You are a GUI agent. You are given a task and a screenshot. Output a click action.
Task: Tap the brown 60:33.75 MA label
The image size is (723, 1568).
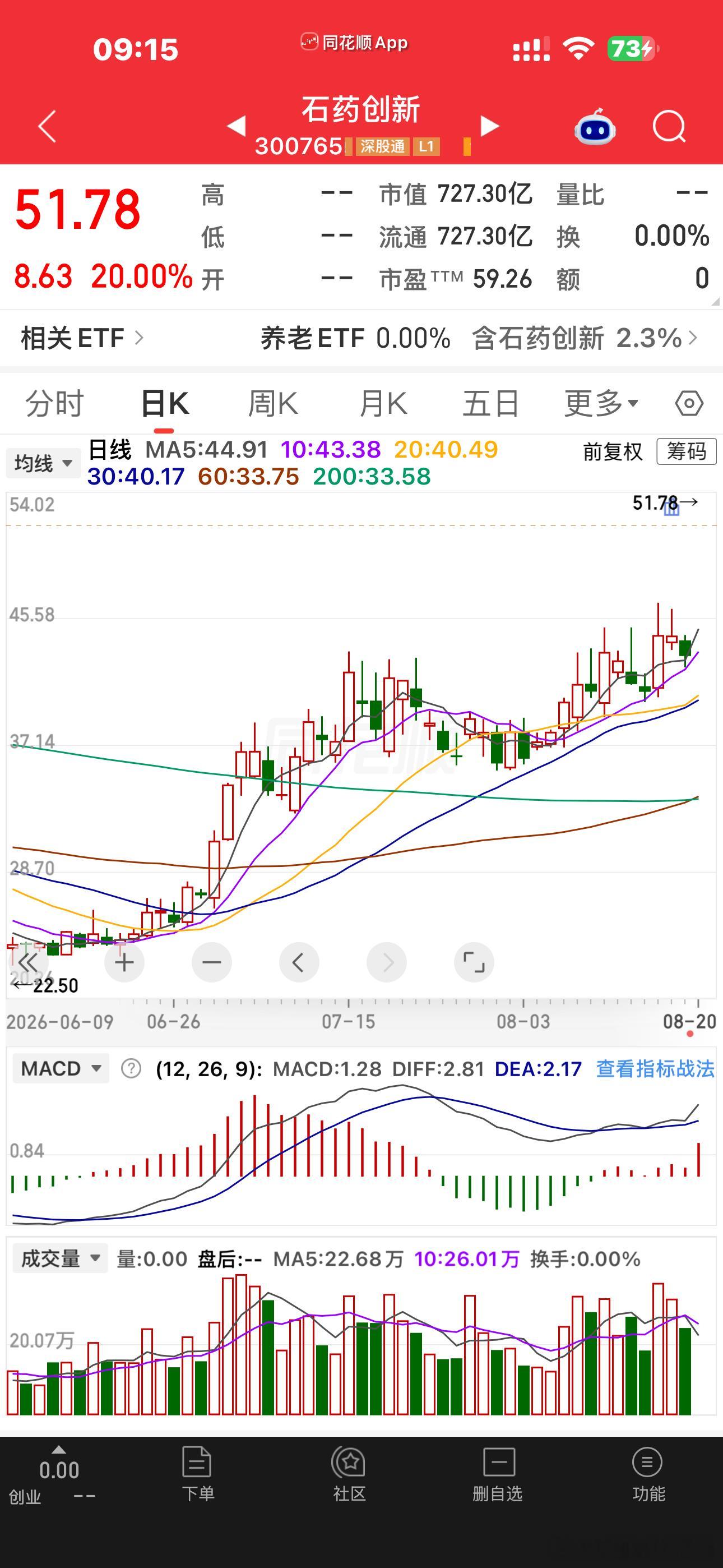[x=248, y=477]
